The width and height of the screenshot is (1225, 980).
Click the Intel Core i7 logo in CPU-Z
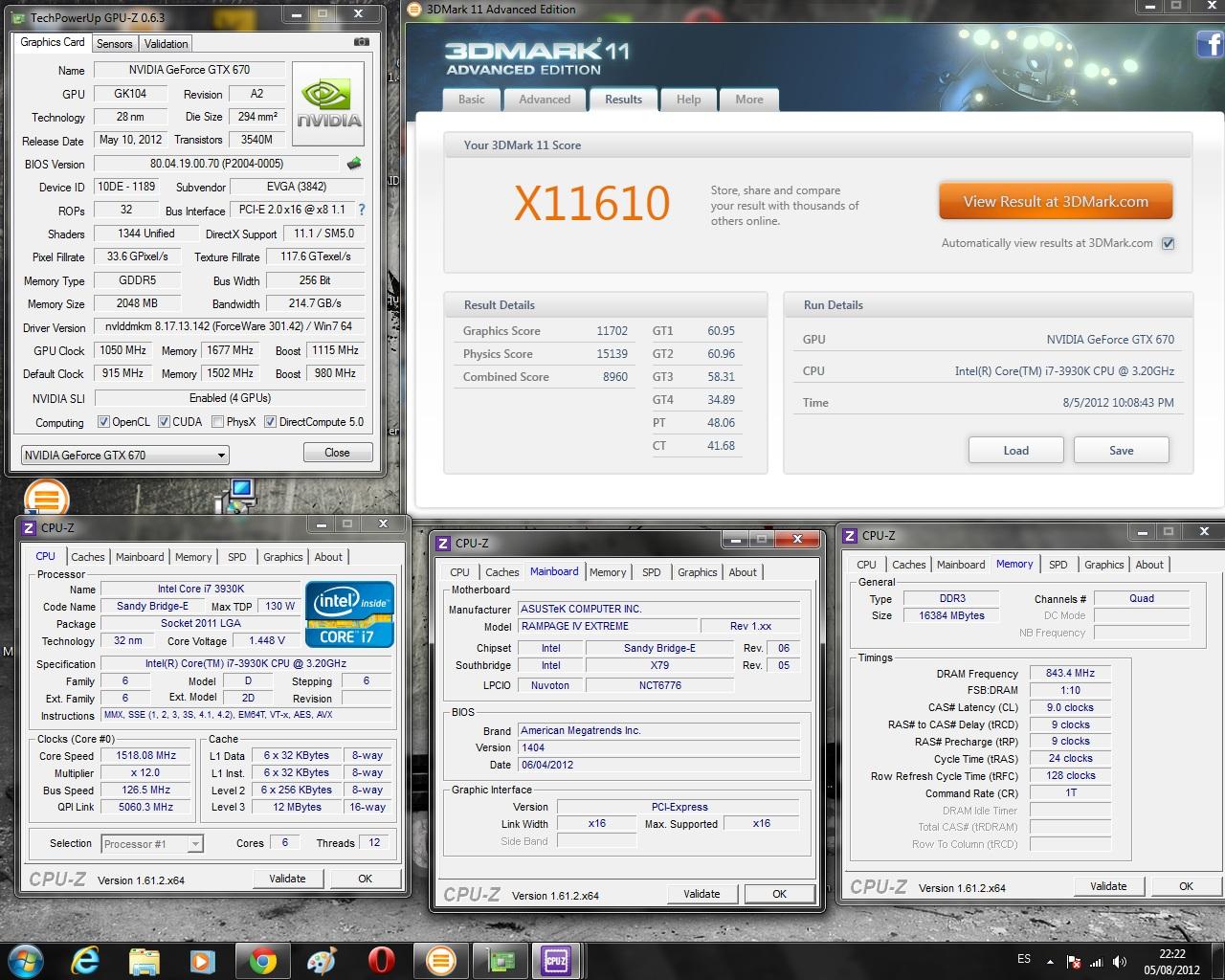(349, 614)
